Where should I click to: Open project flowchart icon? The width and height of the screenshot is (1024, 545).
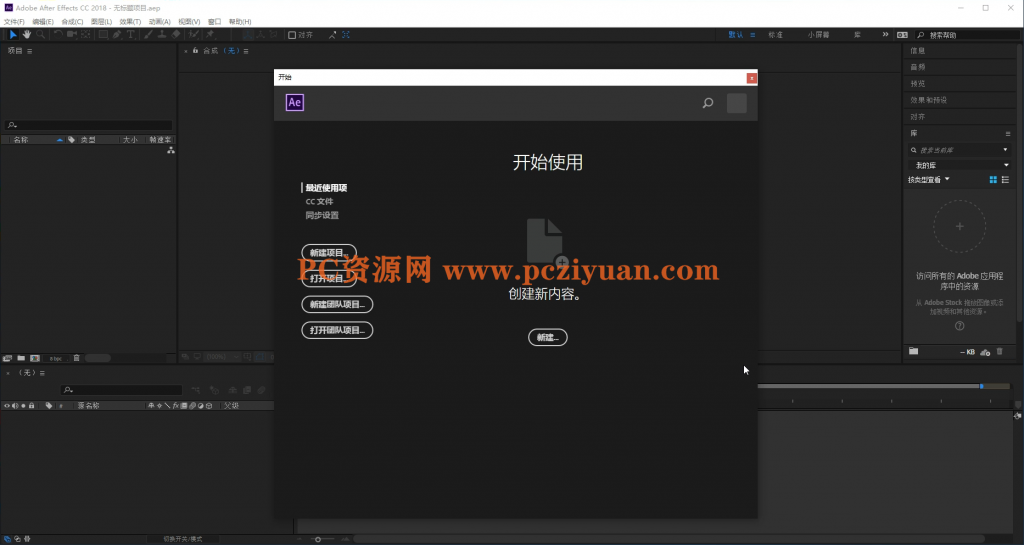(x=170, y=150)
